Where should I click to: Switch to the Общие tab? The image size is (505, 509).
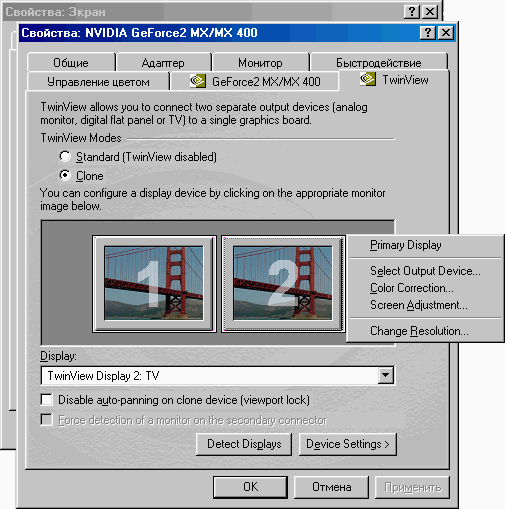(x=71, y=62)
